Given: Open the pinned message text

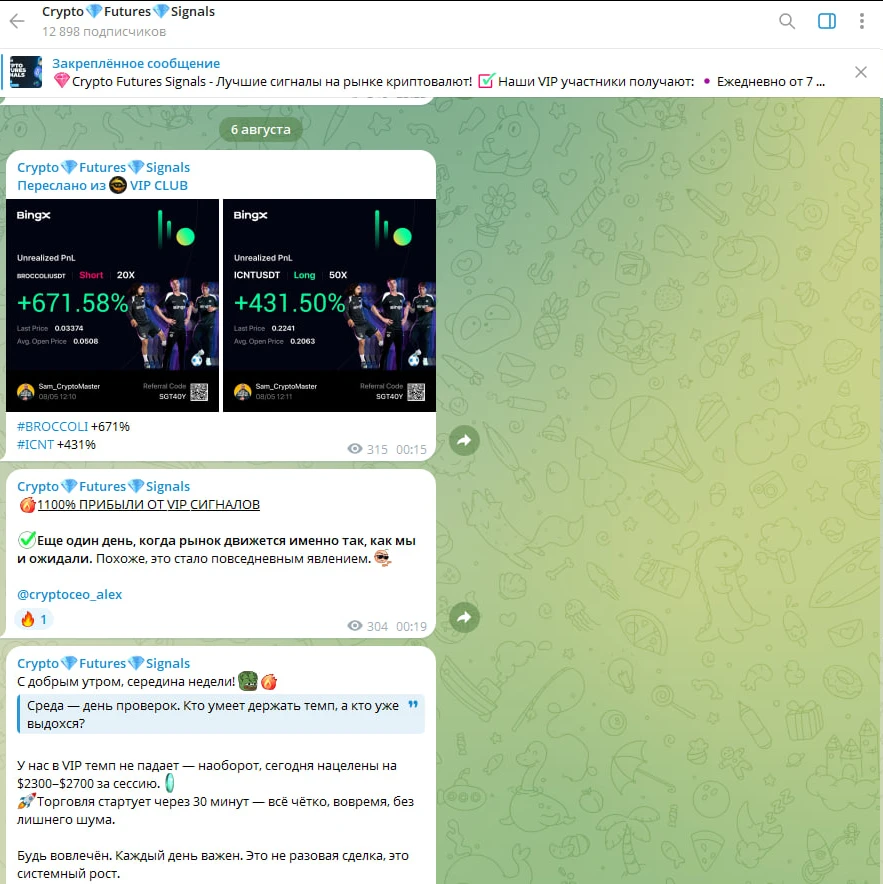Looking at the screenshot, I should [440, 81].
